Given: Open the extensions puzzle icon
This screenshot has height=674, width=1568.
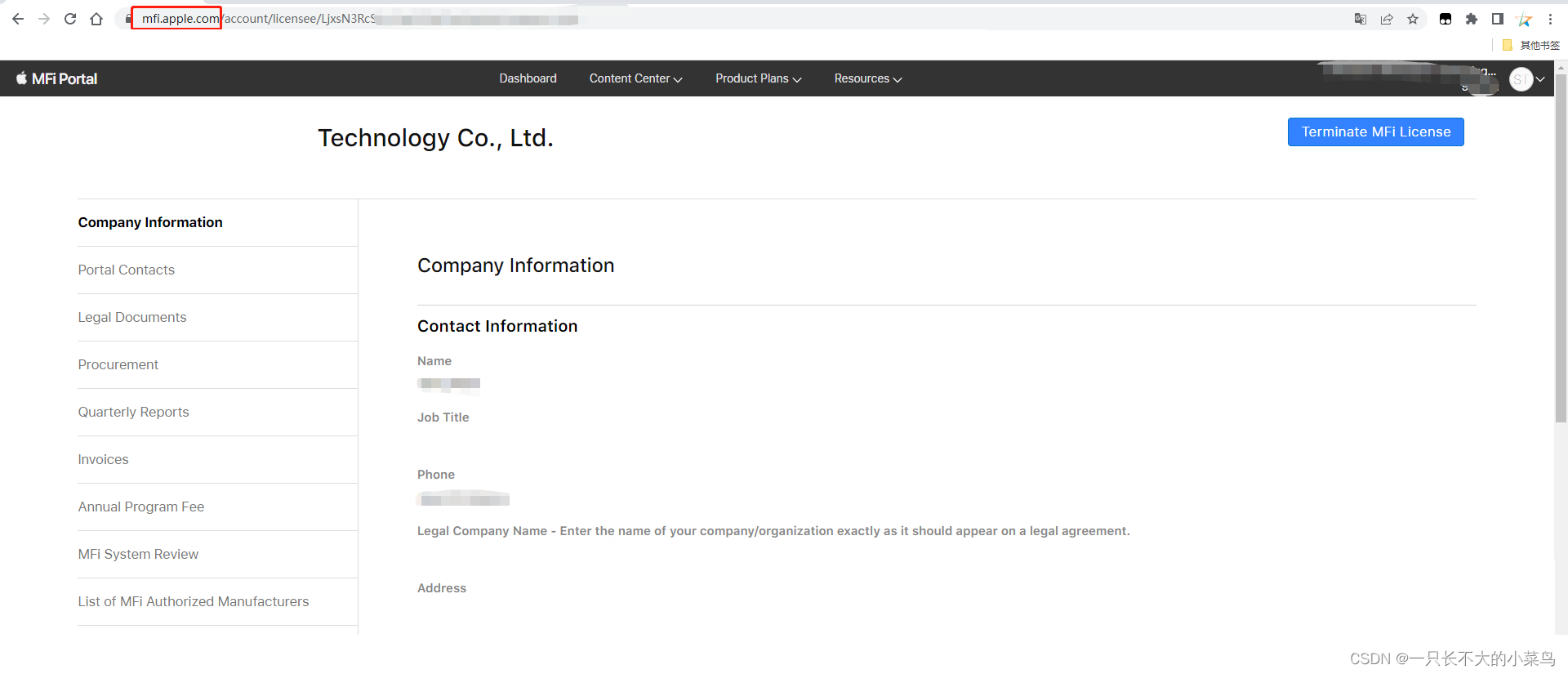Looking at the screenshot, I should coord(1472,19).
